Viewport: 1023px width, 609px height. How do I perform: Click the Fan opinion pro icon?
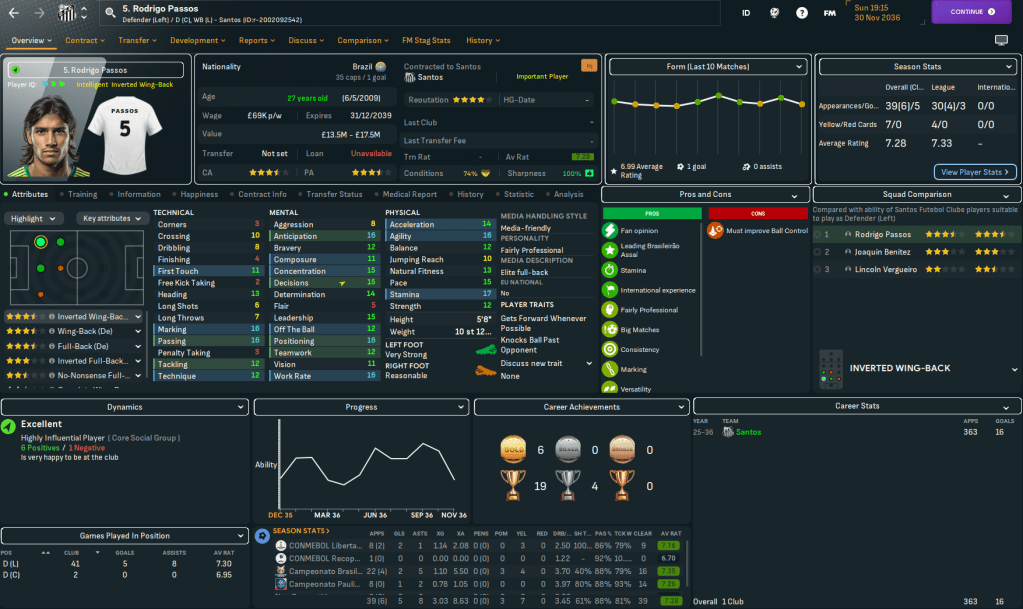pos(610,230)
